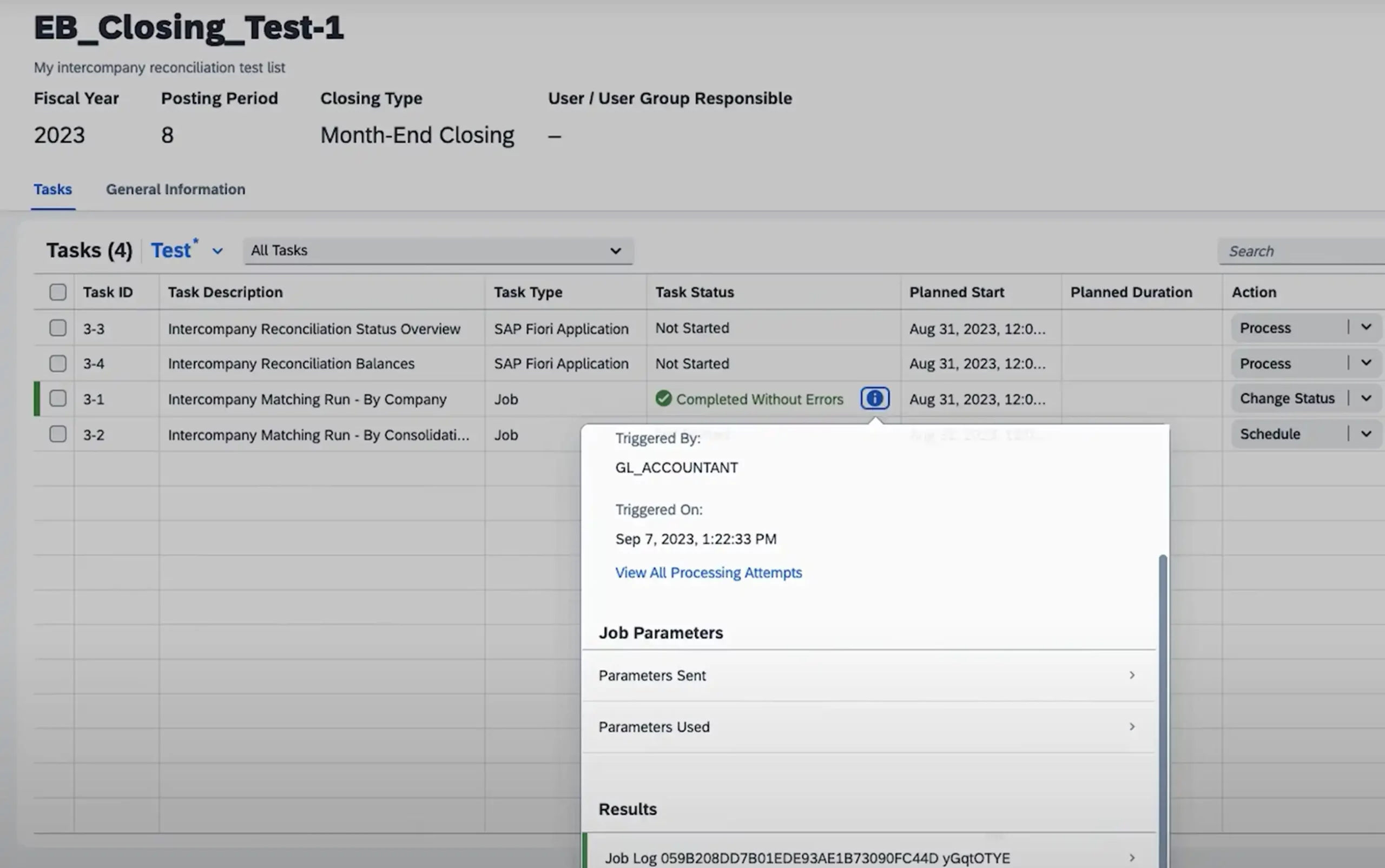Toggle the select-all tasks checkbox in header

tap(58, 292)
